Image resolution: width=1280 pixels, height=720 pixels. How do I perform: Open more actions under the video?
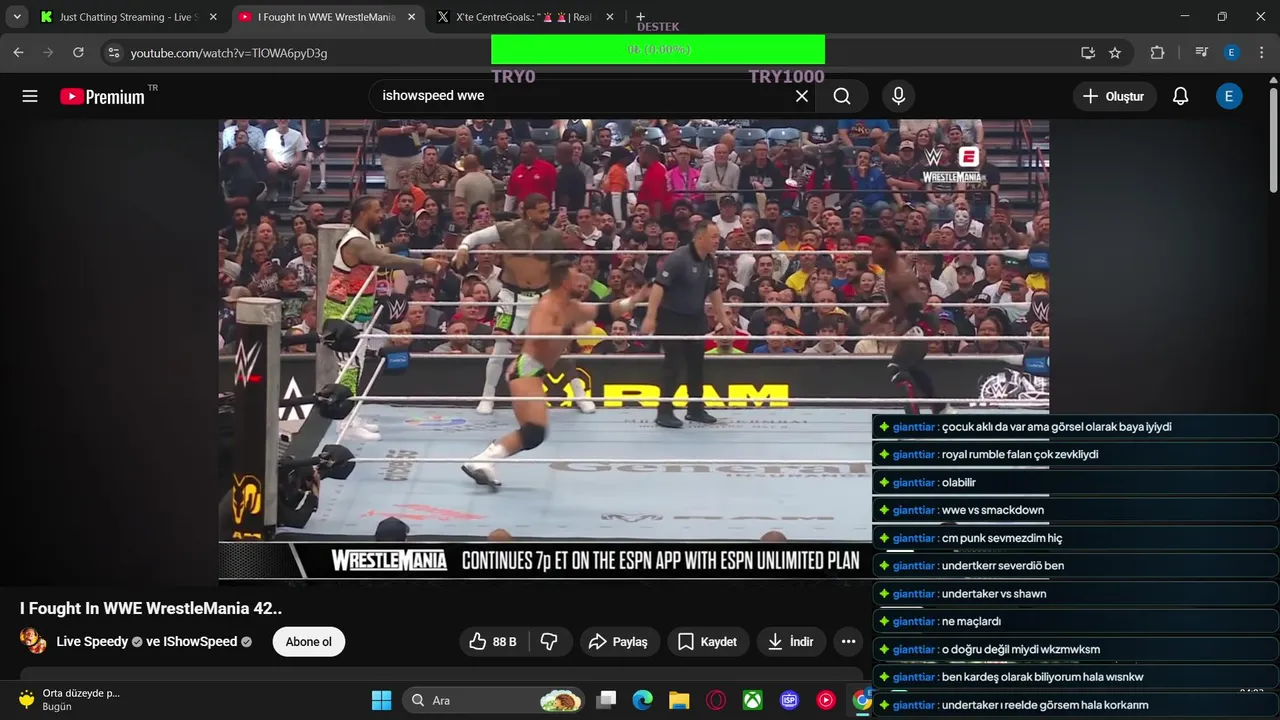[x=848, y=642]
